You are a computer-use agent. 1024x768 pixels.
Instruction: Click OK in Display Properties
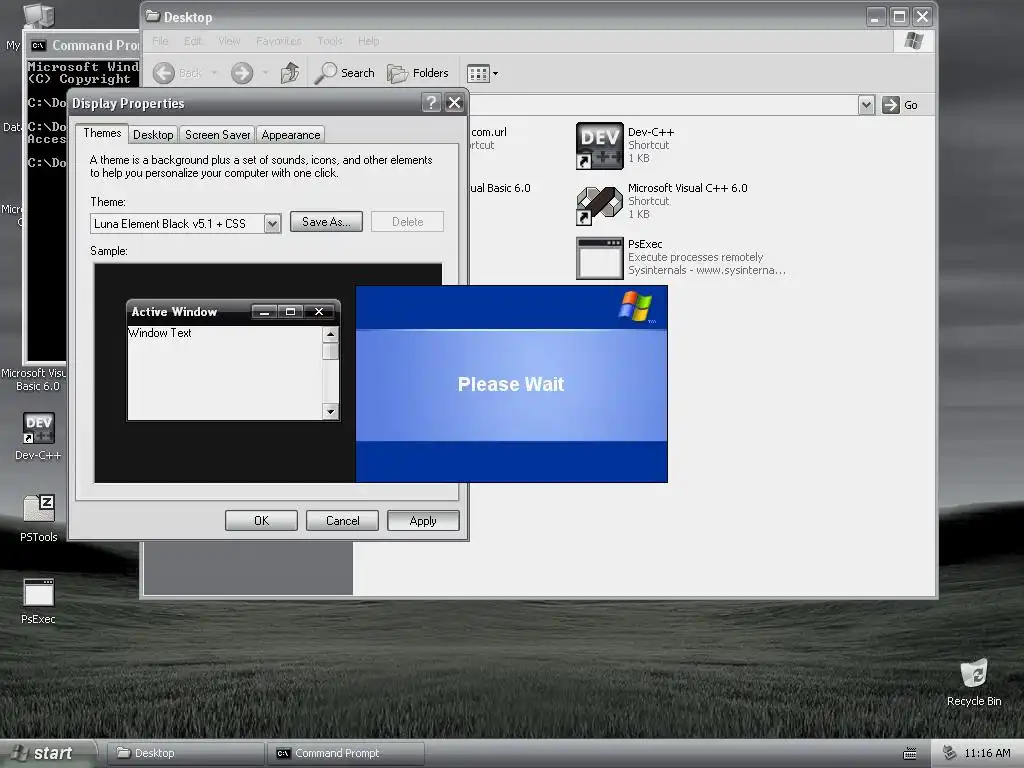click(x=261, y=520)
